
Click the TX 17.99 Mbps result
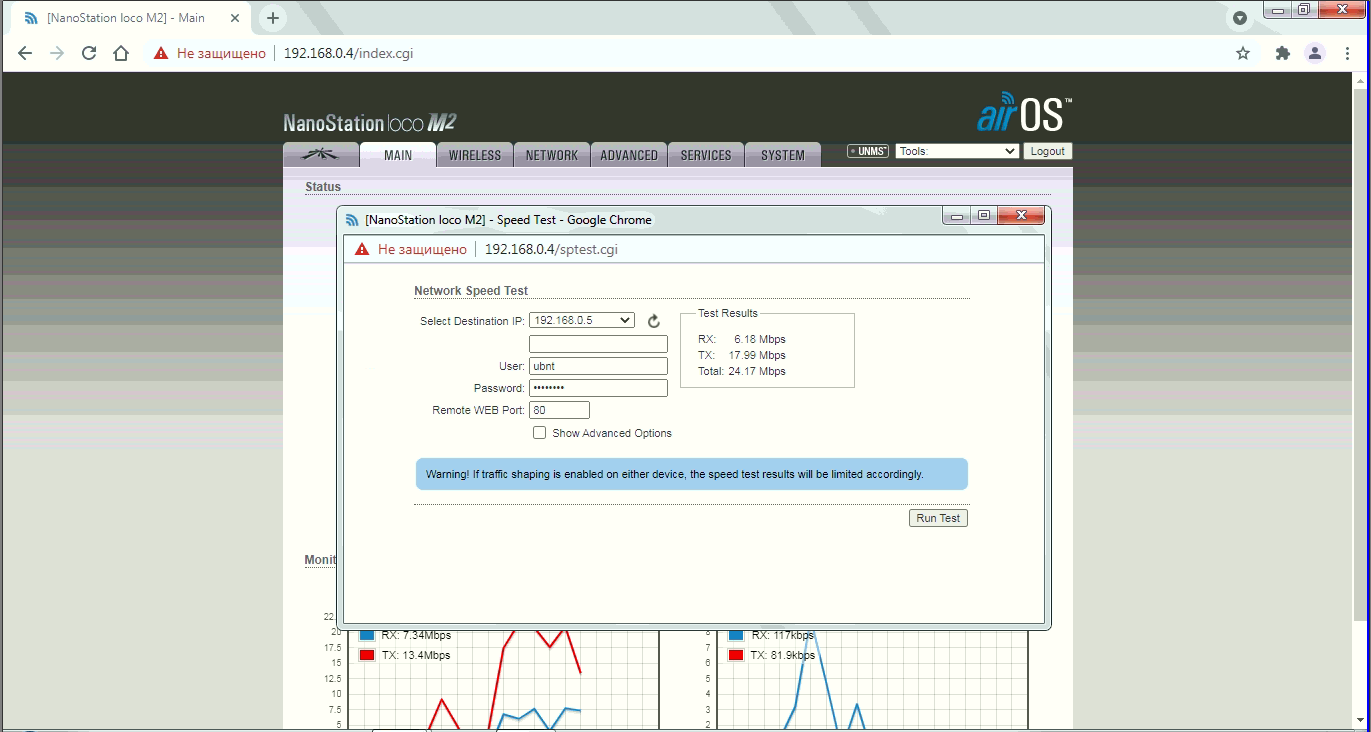point(742,355)
